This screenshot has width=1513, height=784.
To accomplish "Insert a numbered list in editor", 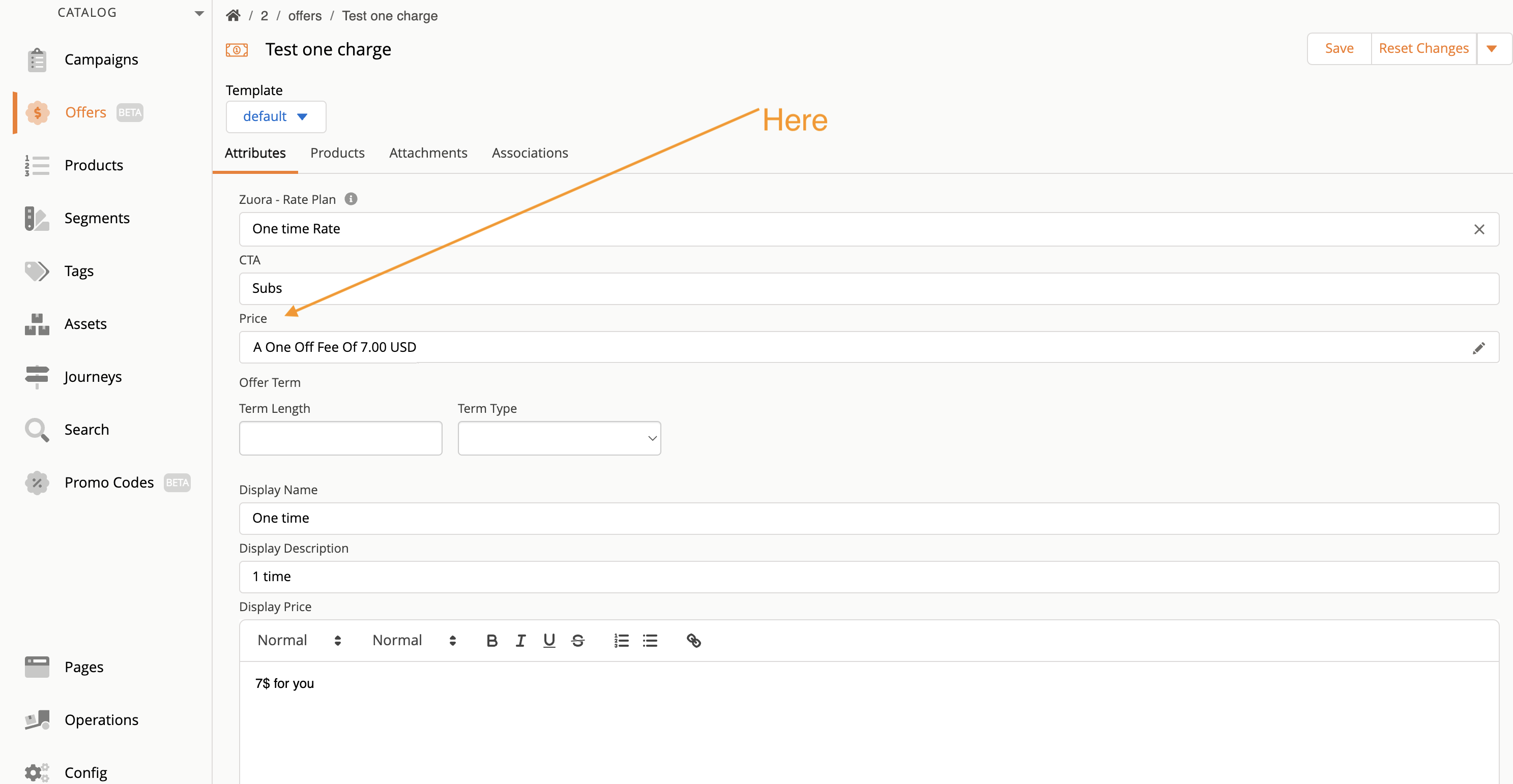I will click(x=621, y=640).
